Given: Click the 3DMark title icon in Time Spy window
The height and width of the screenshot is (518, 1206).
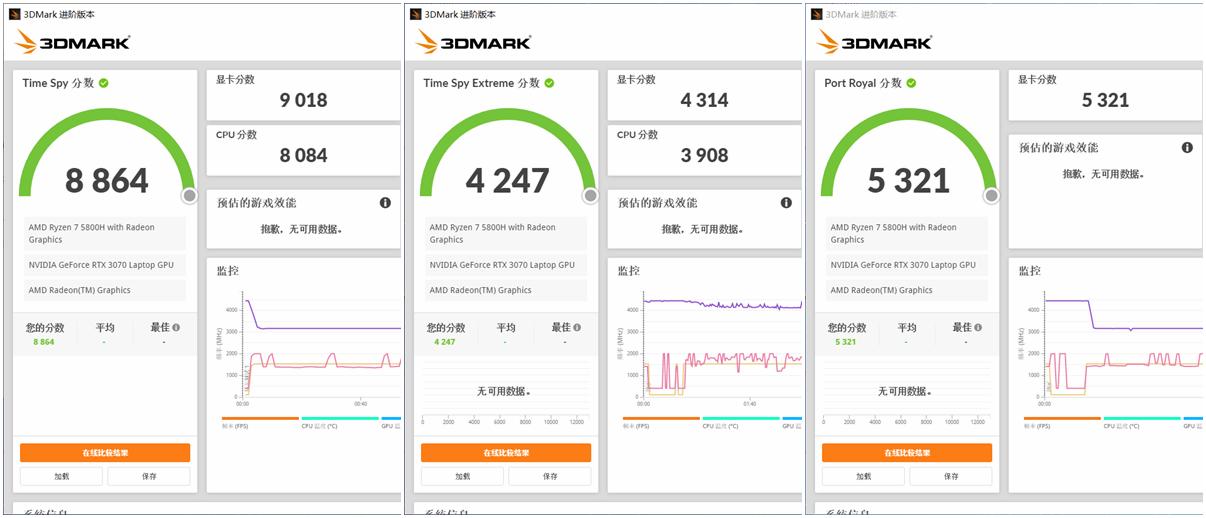Looking at the screenshot, I should 14,14.
